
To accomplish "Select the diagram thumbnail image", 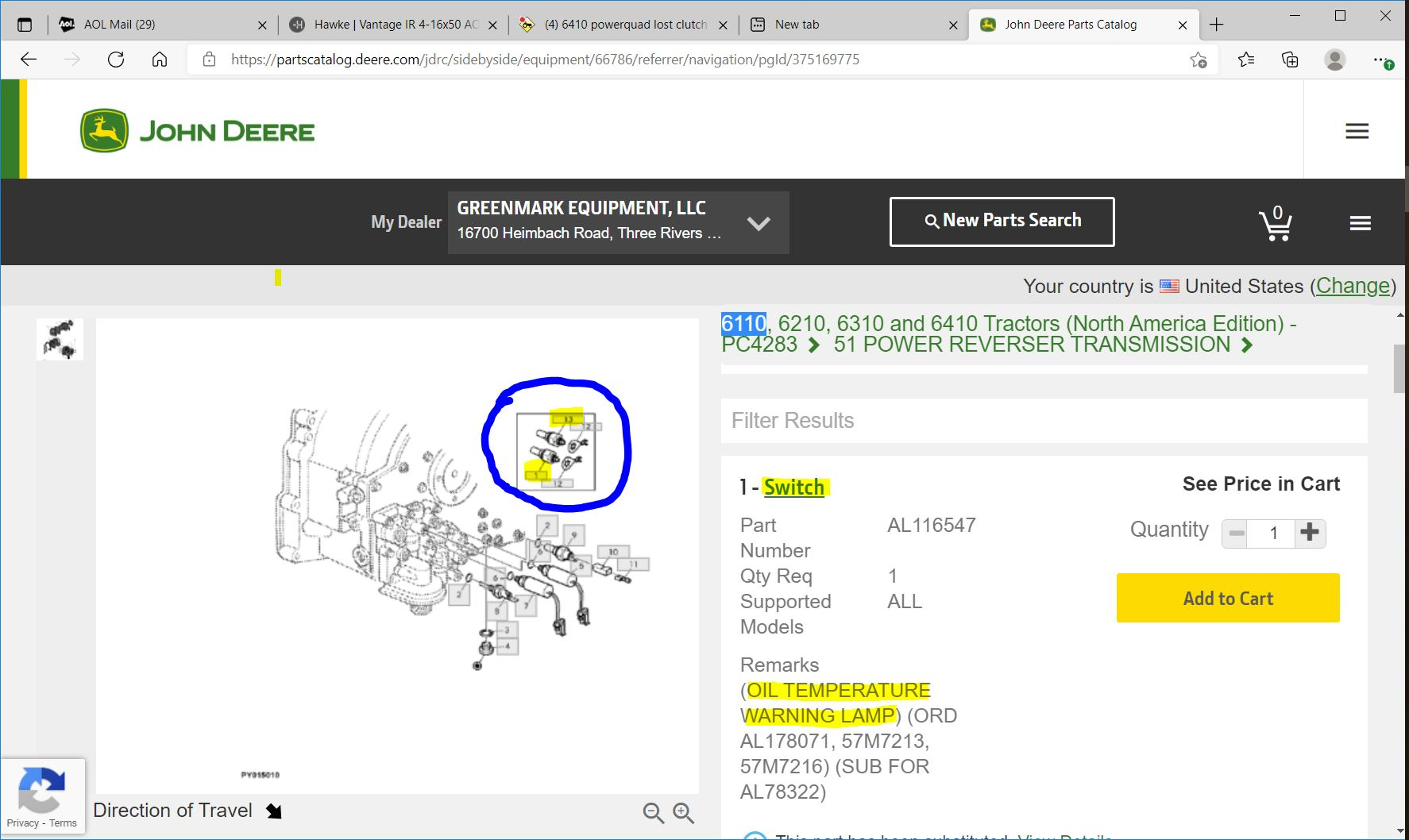I will (60, 339).
